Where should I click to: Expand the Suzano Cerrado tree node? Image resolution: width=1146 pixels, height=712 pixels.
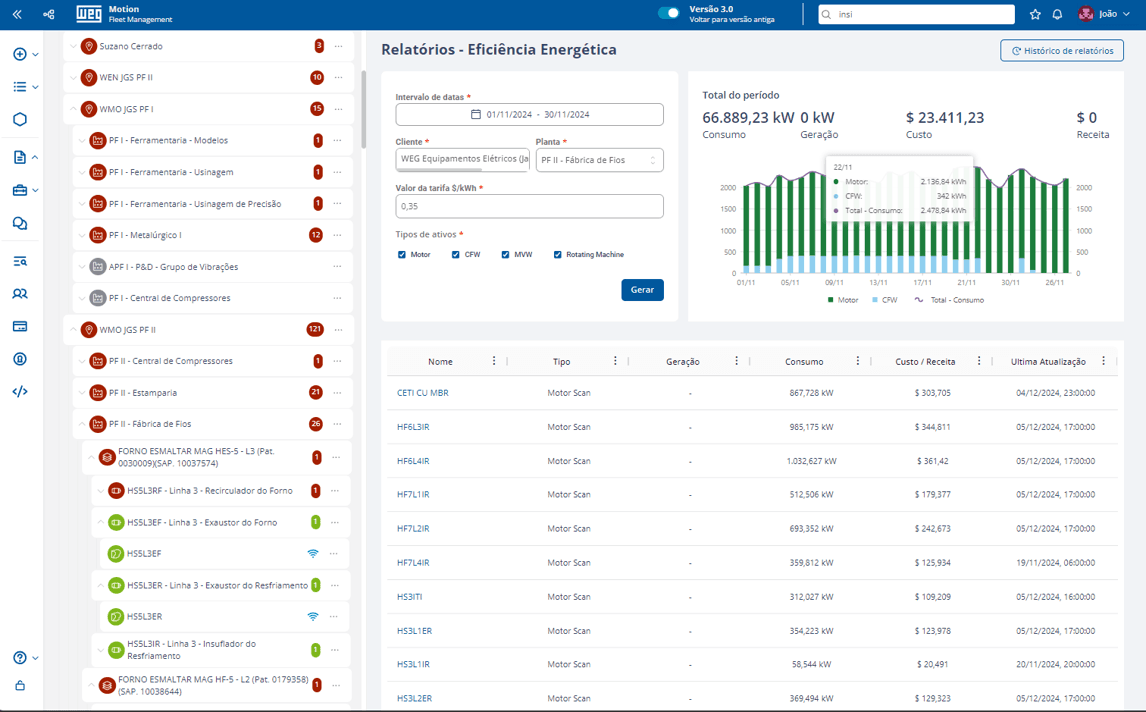[x=73, y=46]
